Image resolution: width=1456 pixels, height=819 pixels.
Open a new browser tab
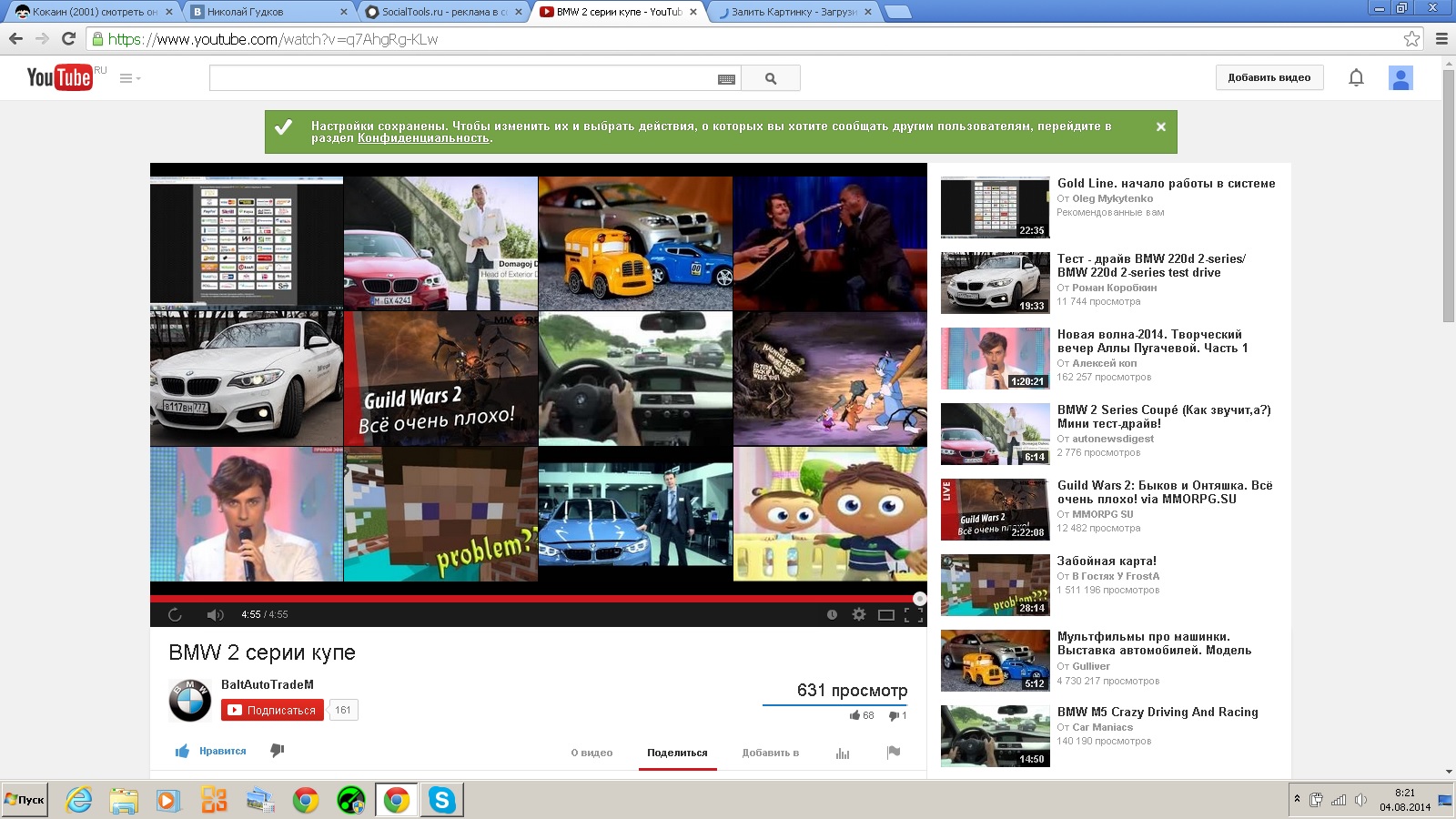click(x=898, y=12)
